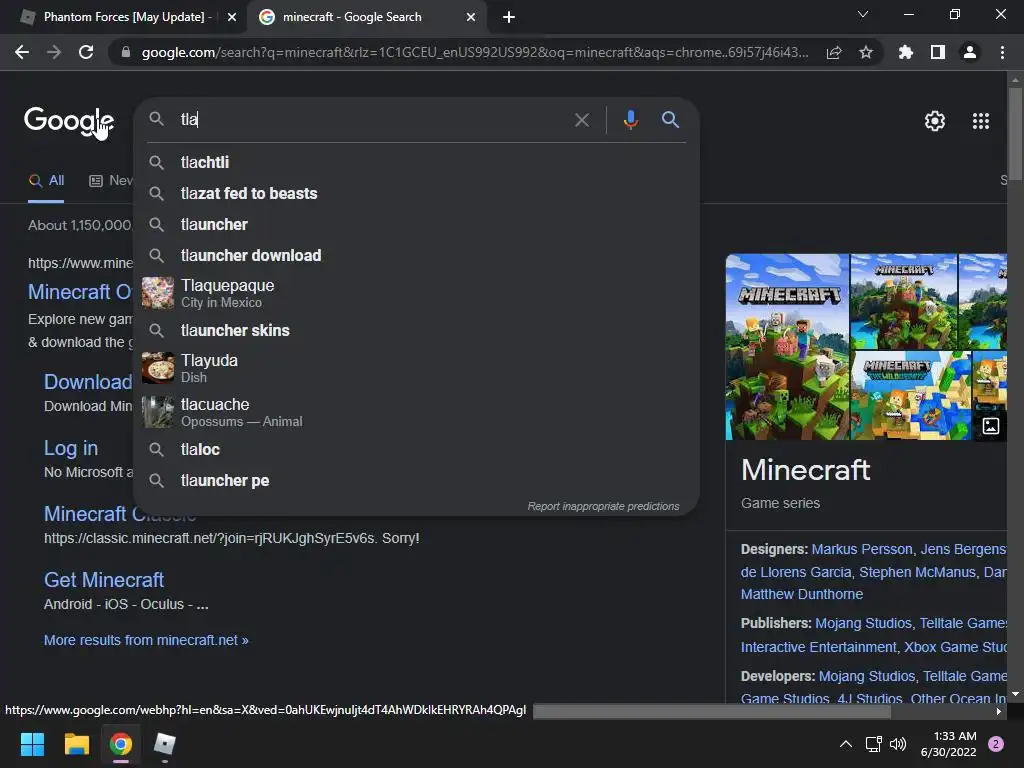Pick the tlauncher skins suggestion
Viewport: 1024px width, 768px height.
[x=416, y=330]
